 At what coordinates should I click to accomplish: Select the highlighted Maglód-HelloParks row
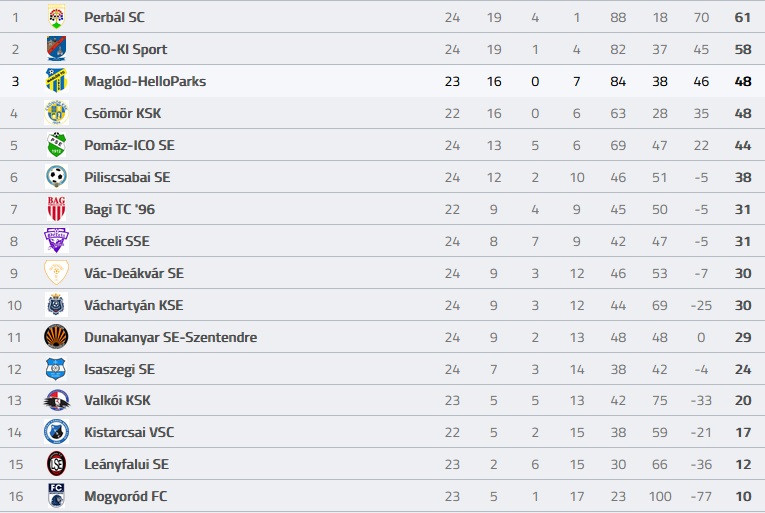pos(382,81)
